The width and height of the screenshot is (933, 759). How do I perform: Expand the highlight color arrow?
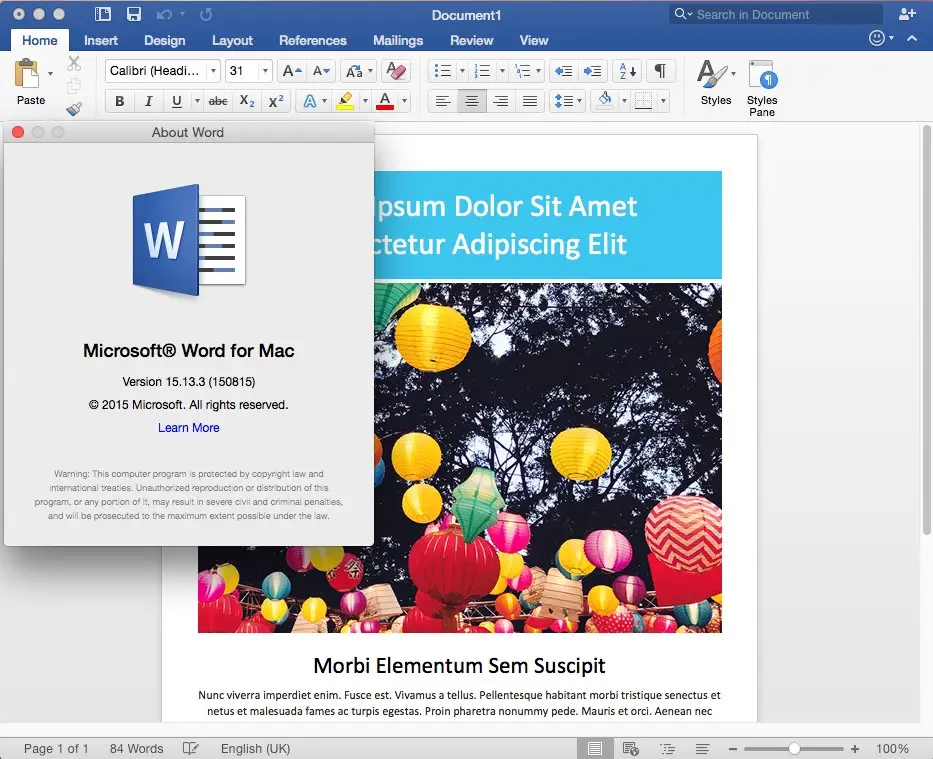click(x=365, y=102)
